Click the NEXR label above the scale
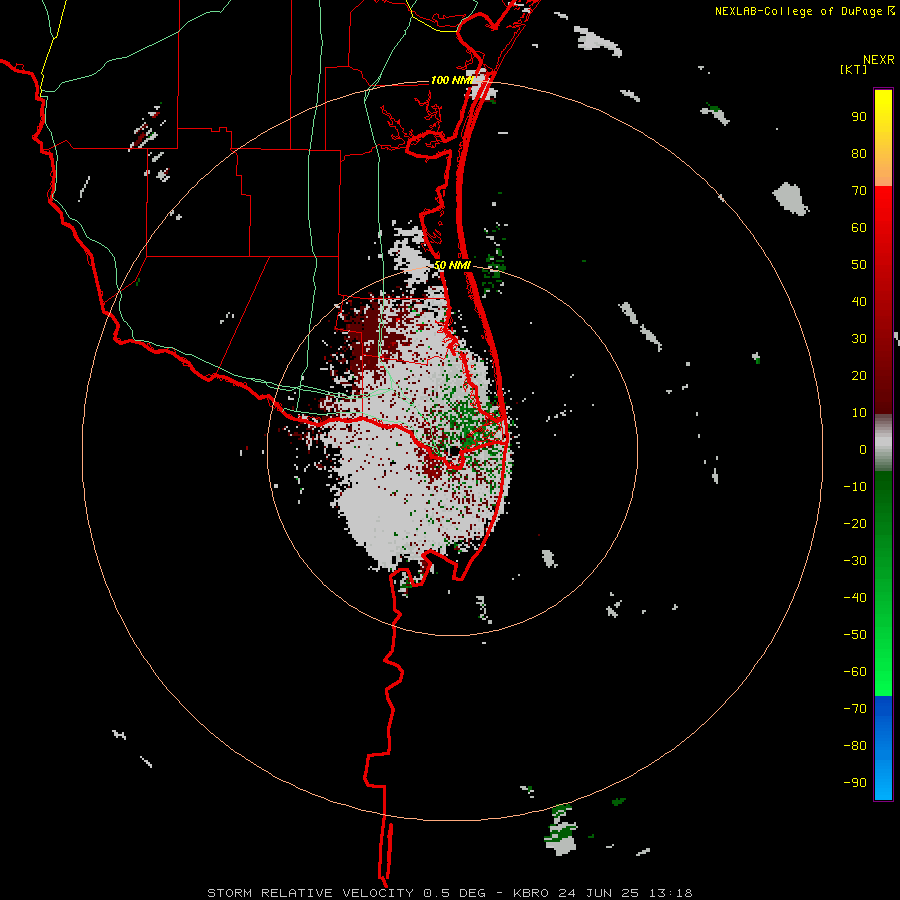 click(x=878, y=60)
